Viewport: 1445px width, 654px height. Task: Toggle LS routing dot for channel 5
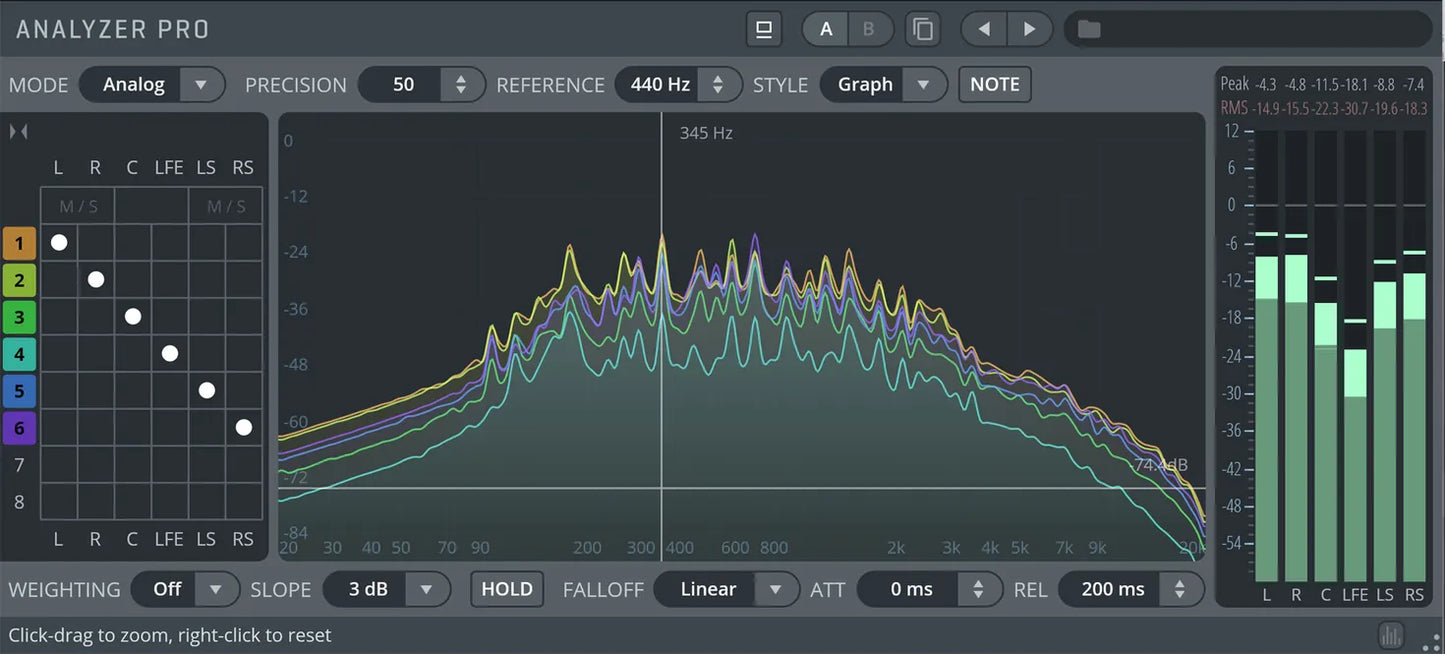tap(207, 390)
